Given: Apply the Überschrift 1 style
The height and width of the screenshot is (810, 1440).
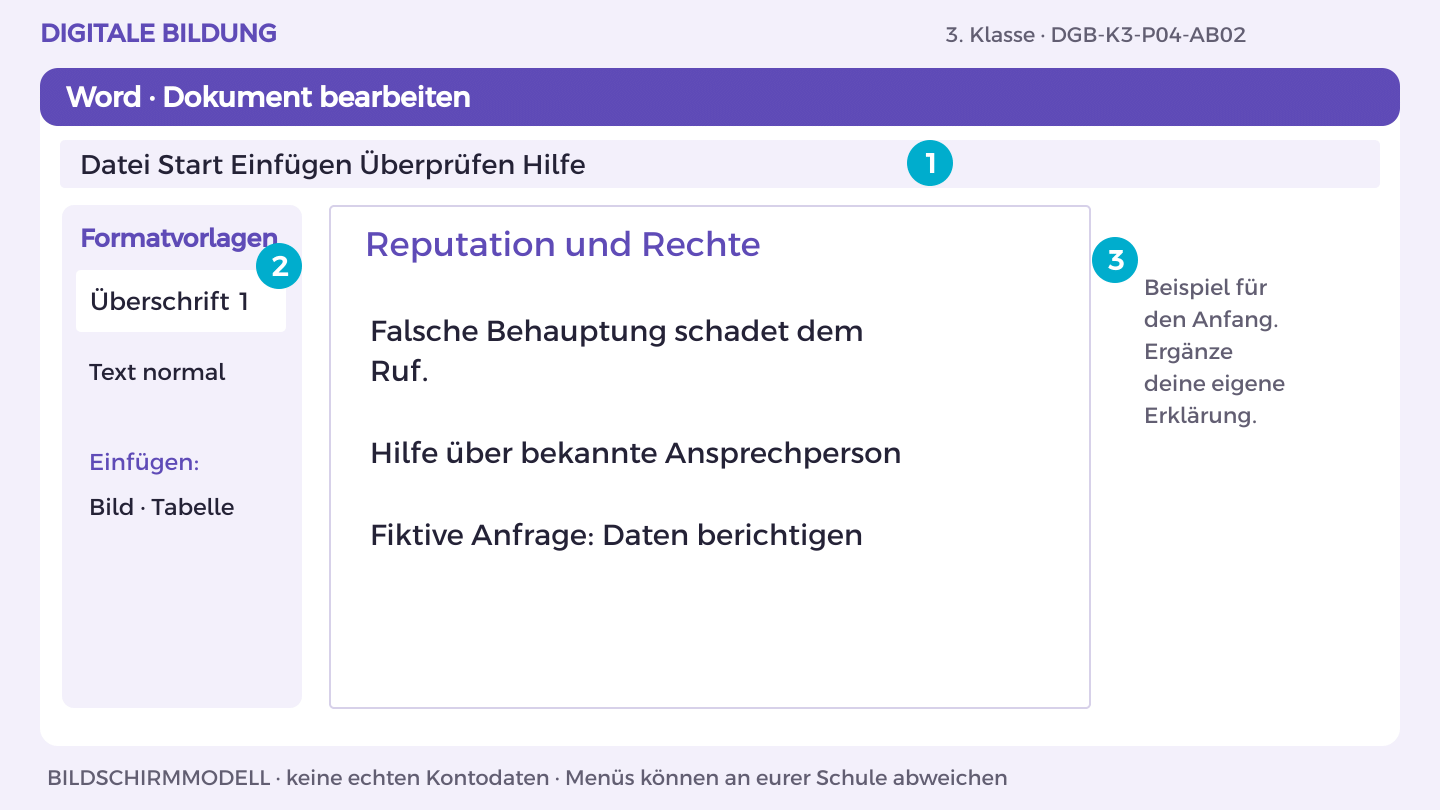Looking at the screenshot, I should [181, 301].
